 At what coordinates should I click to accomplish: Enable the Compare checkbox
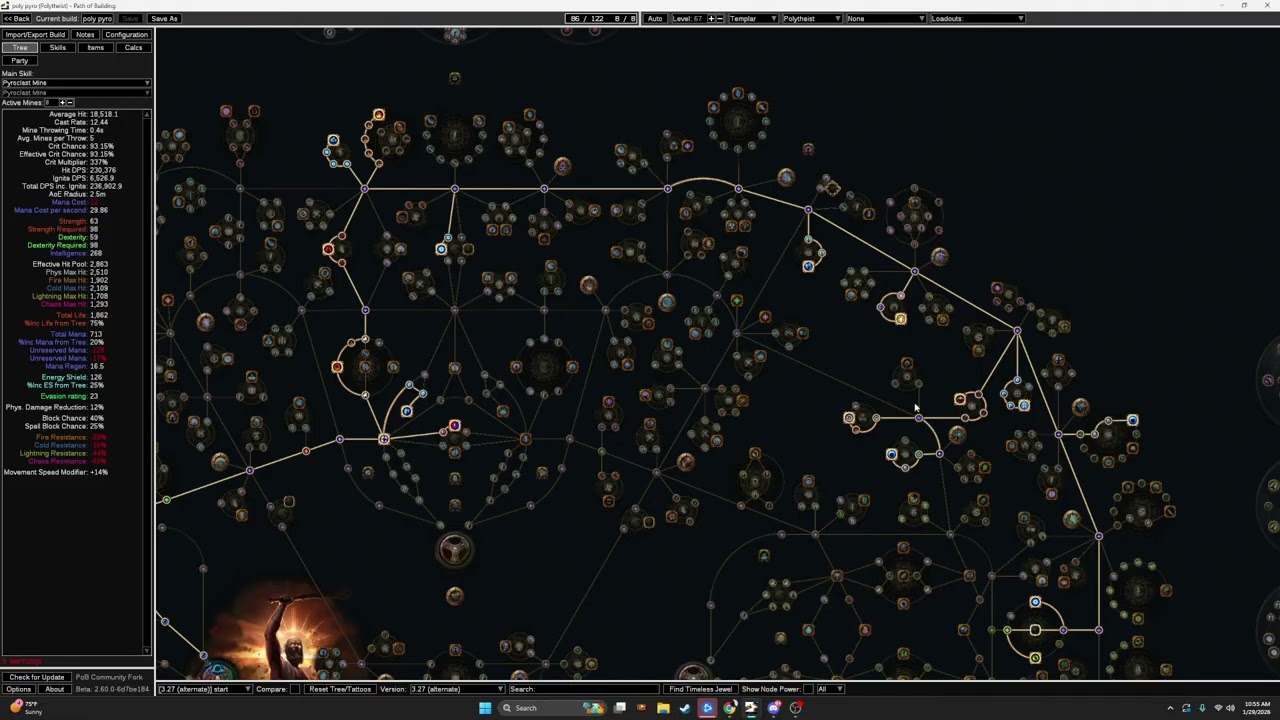[295, 689]
